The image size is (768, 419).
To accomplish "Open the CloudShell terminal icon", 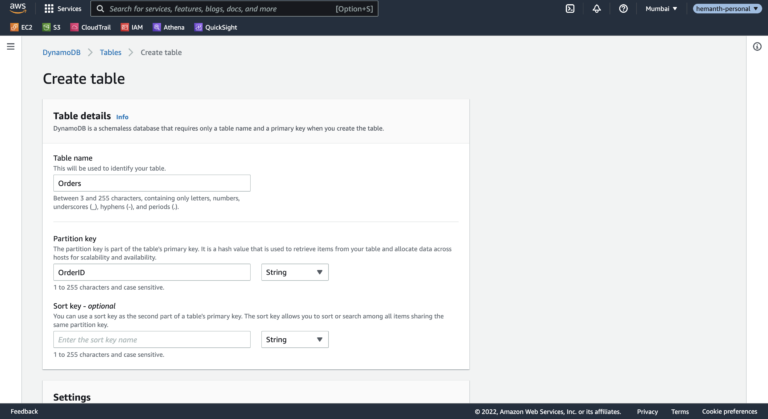I will (x=570, y=8).
